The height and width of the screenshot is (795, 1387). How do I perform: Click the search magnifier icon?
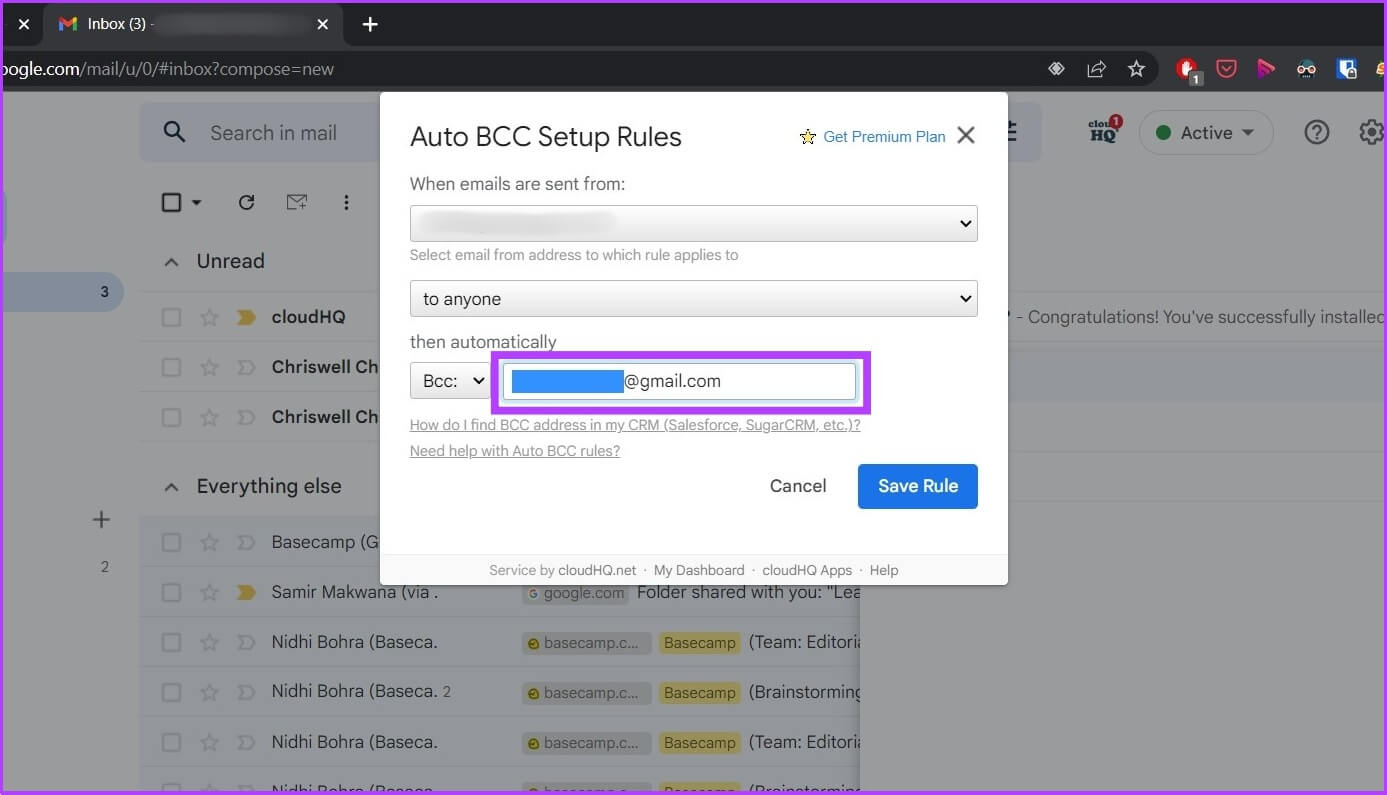point(174,132)
